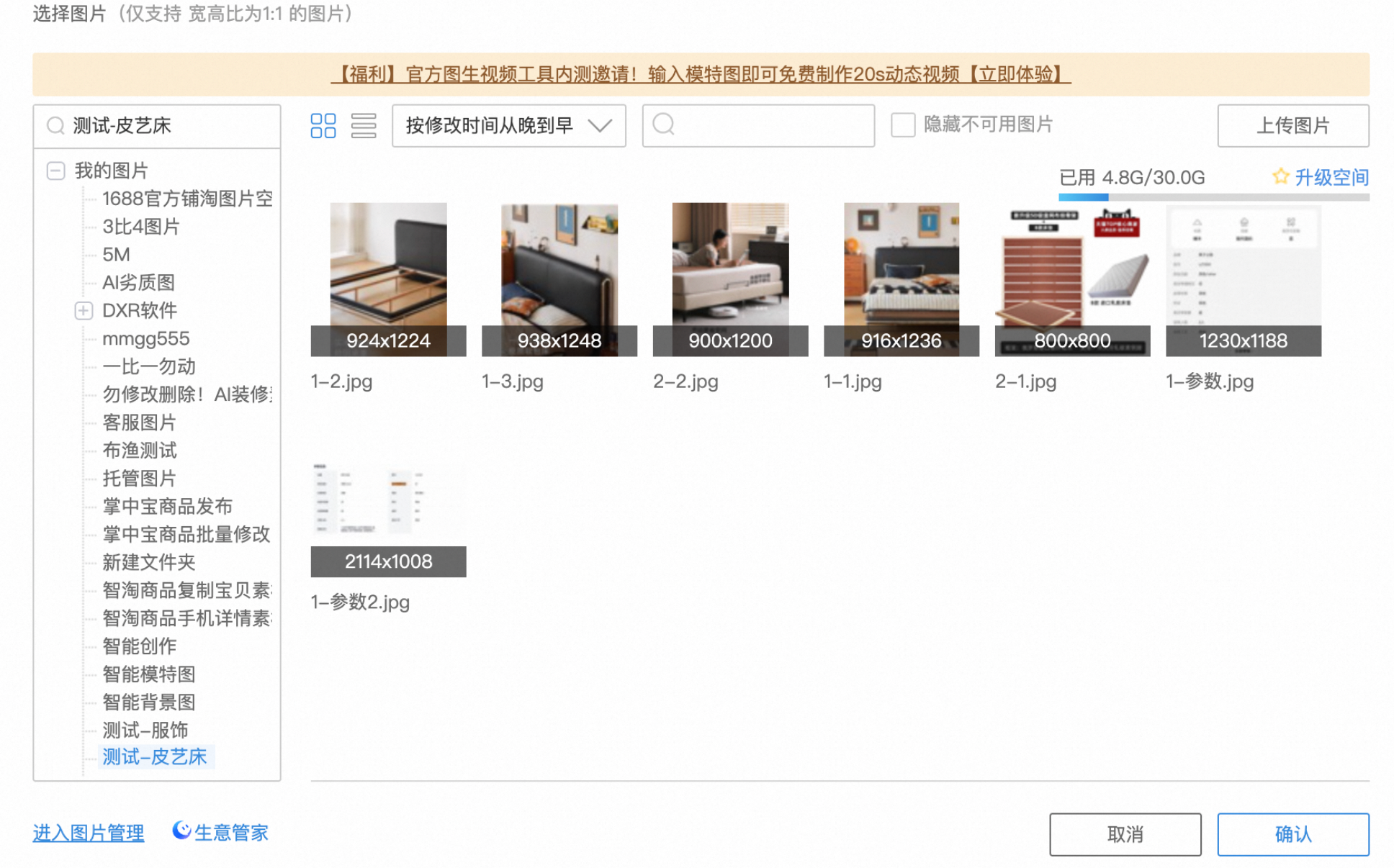Open folder 智能模特图
The height and width of the screenshot is (868, 1394).
pyautogui.click(x=148, y=674)
